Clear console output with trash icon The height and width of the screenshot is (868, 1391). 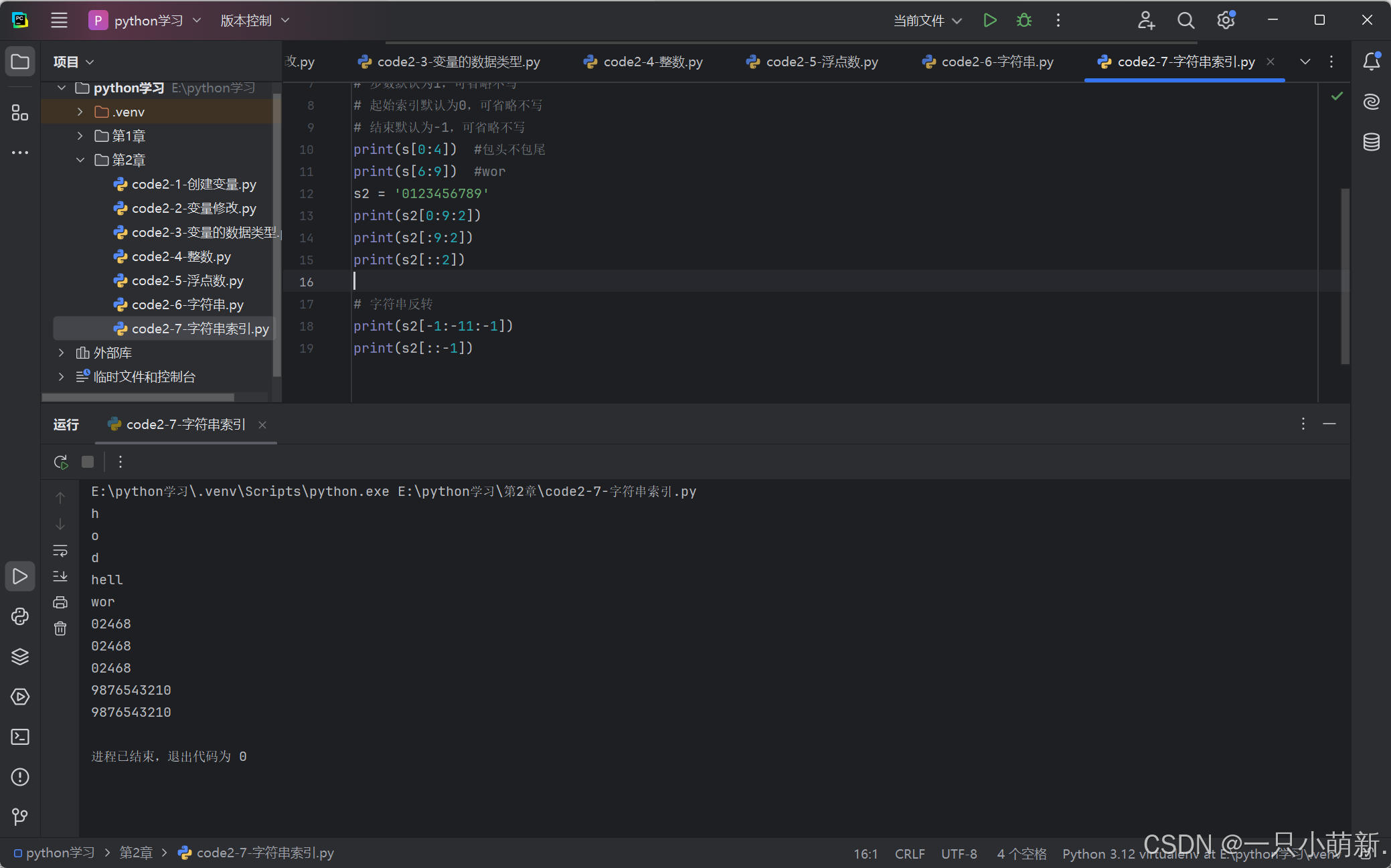tap(60, 628)
